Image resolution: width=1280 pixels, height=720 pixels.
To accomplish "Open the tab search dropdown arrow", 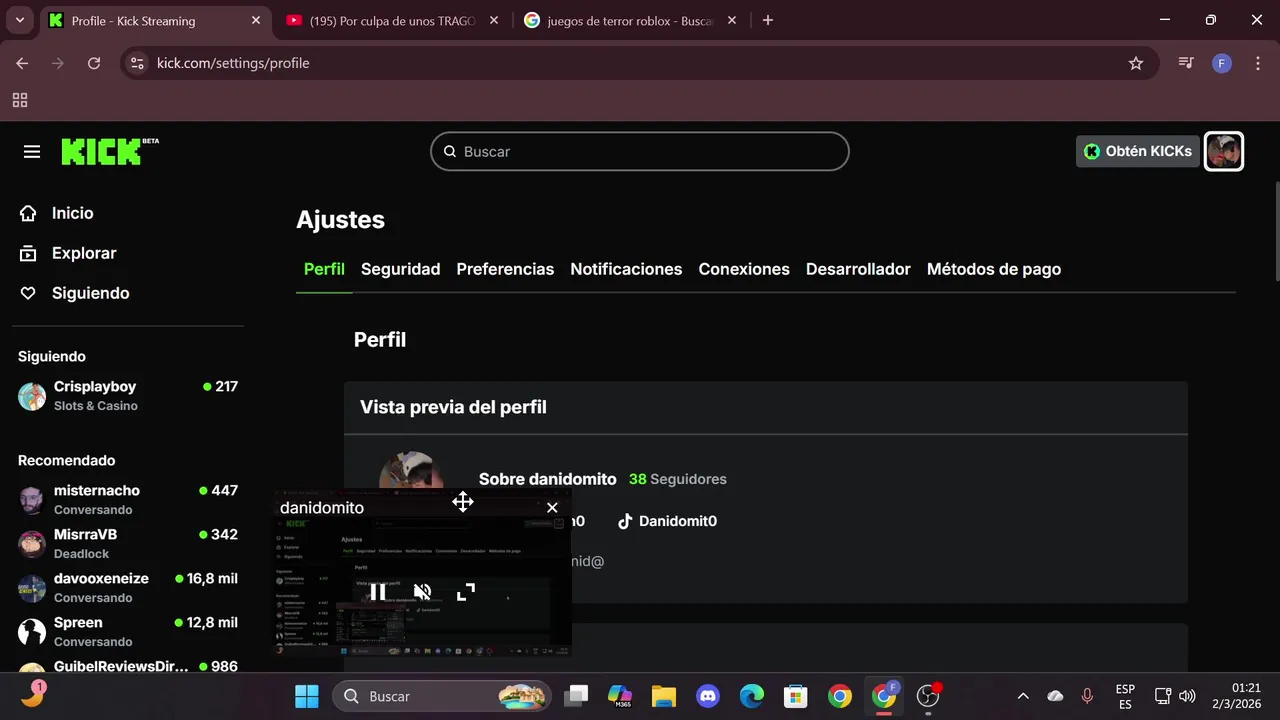I will (20, 20).
